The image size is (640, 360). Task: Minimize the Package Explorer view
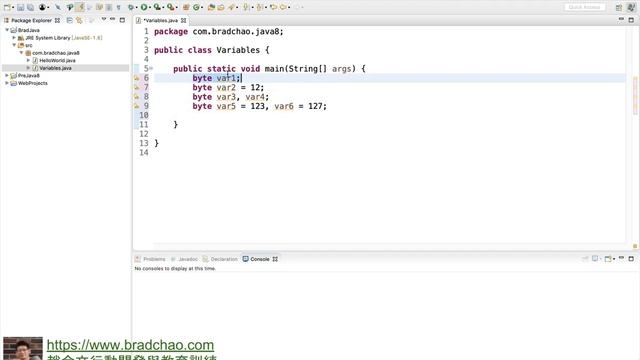point(113,19)
